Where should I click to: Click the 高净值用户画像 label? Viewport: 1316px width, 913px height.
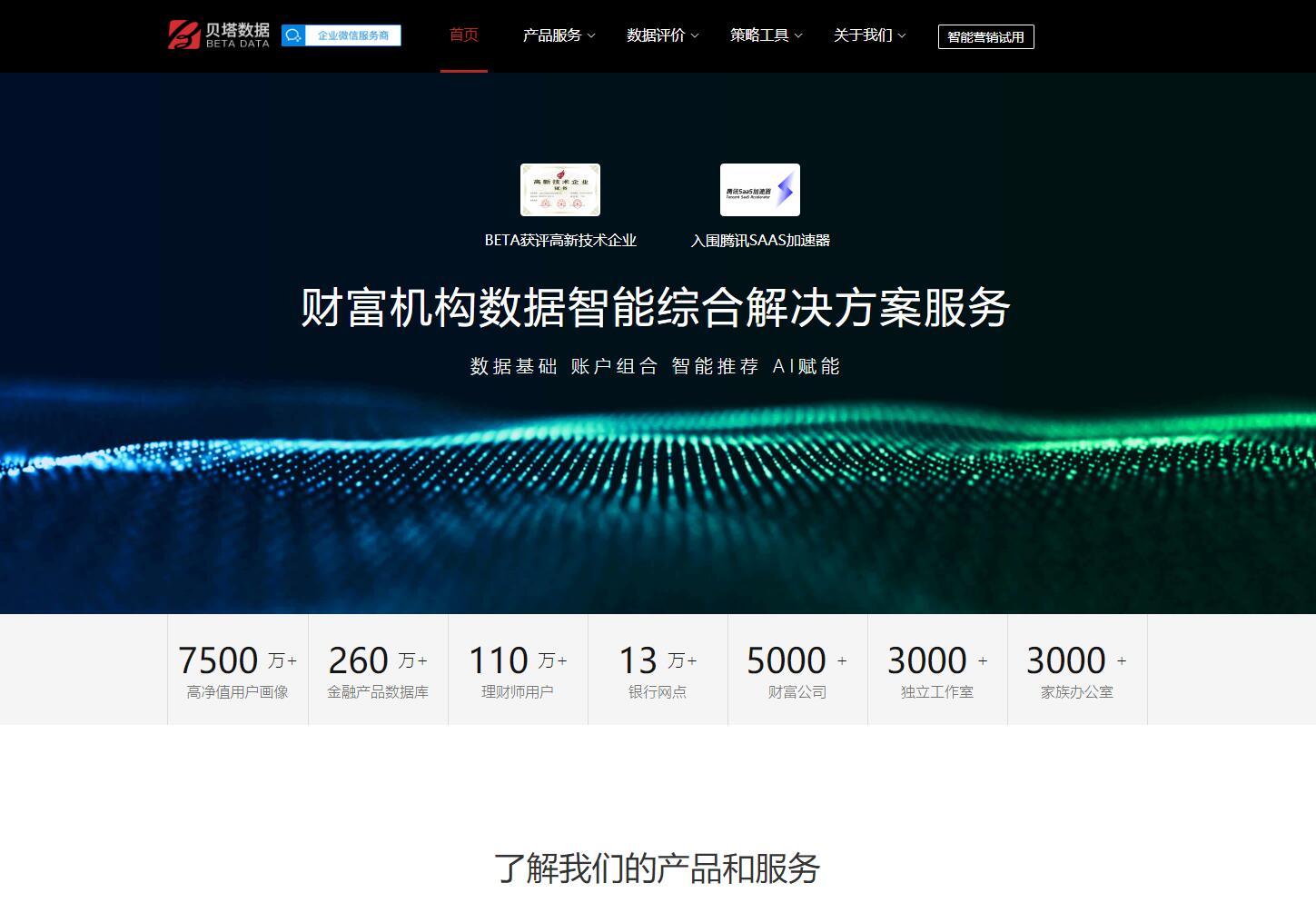[x=238, y=692]
